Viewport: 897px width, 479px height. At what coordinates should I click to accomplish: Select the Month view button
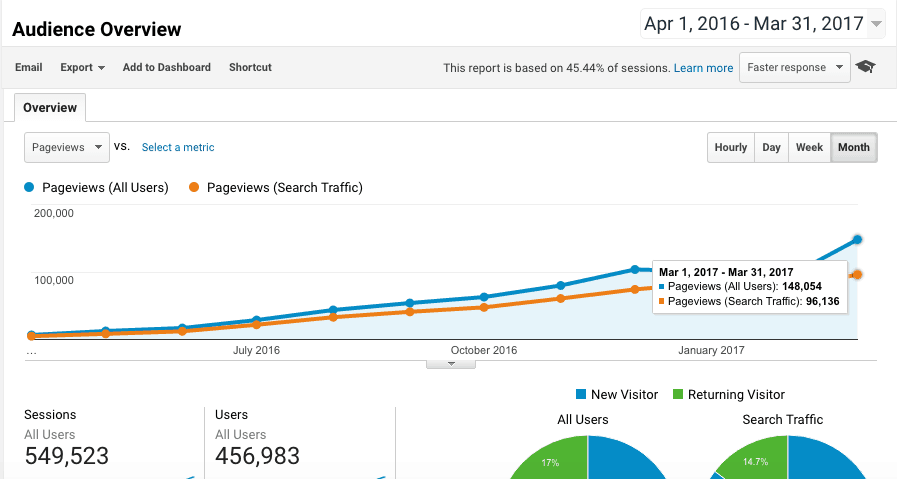click(x=853, y=147)
